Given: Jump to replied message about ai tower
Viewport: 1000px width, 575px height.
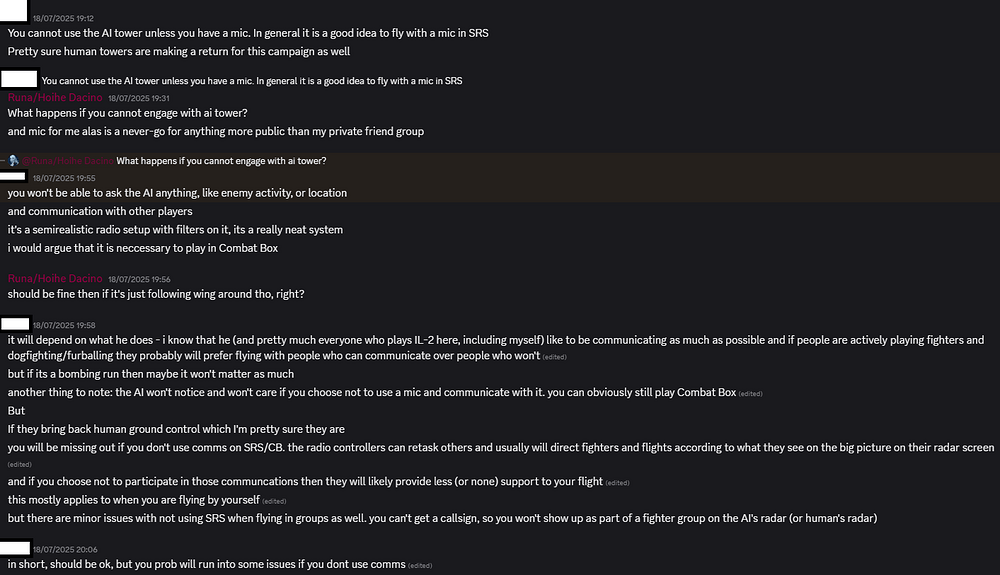Looking at the screenshot, I should [221, 161].
